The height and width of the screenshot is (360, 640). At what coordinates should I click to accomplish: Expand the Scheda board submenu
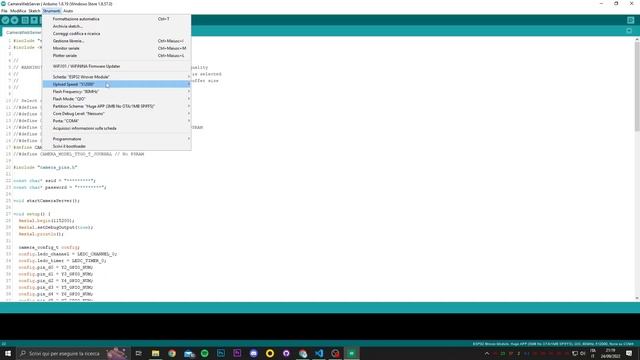point(117,77)
